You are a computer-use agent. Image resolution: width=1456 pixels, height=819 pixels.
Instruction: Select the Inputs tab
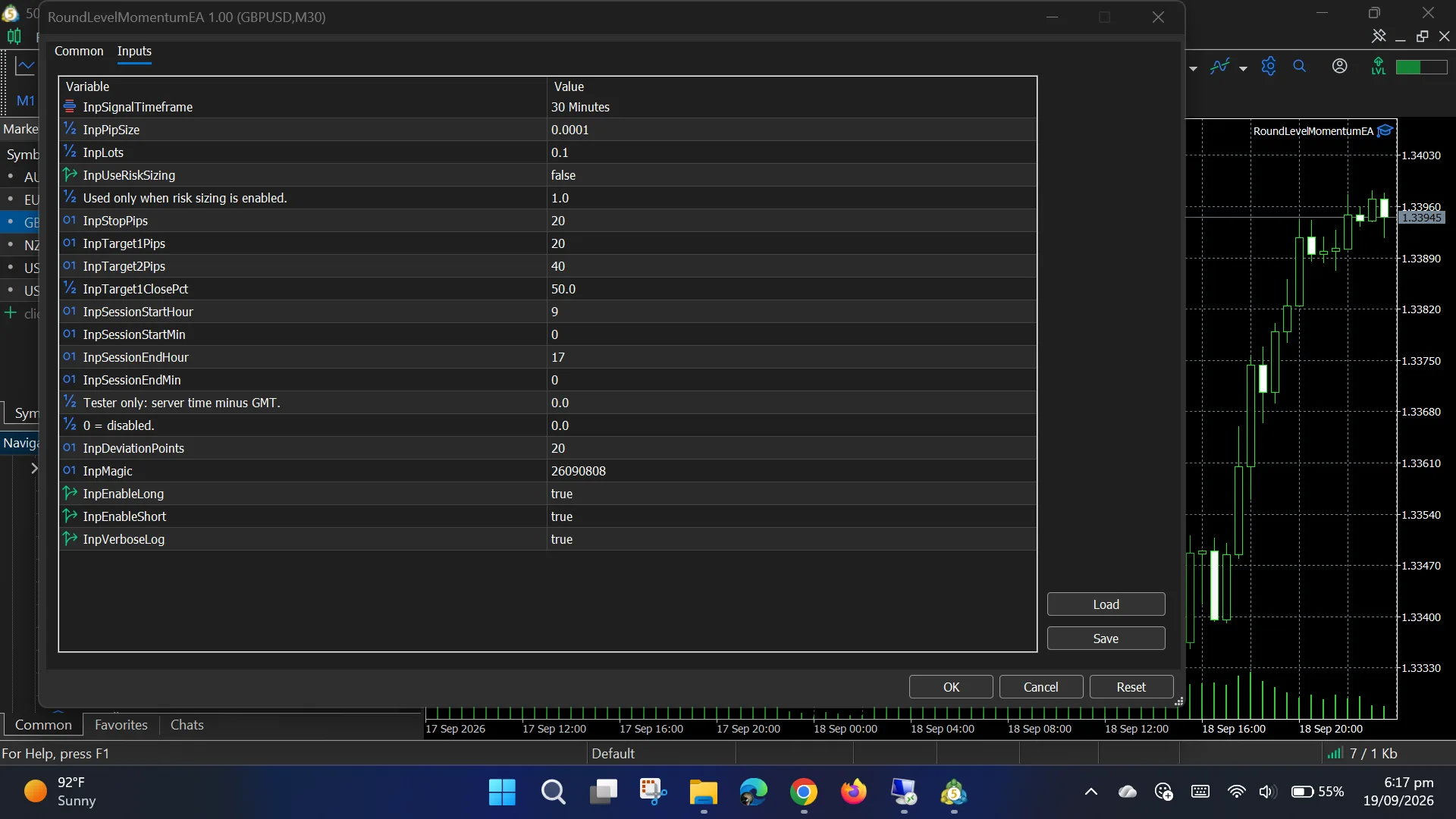(134, 51)
